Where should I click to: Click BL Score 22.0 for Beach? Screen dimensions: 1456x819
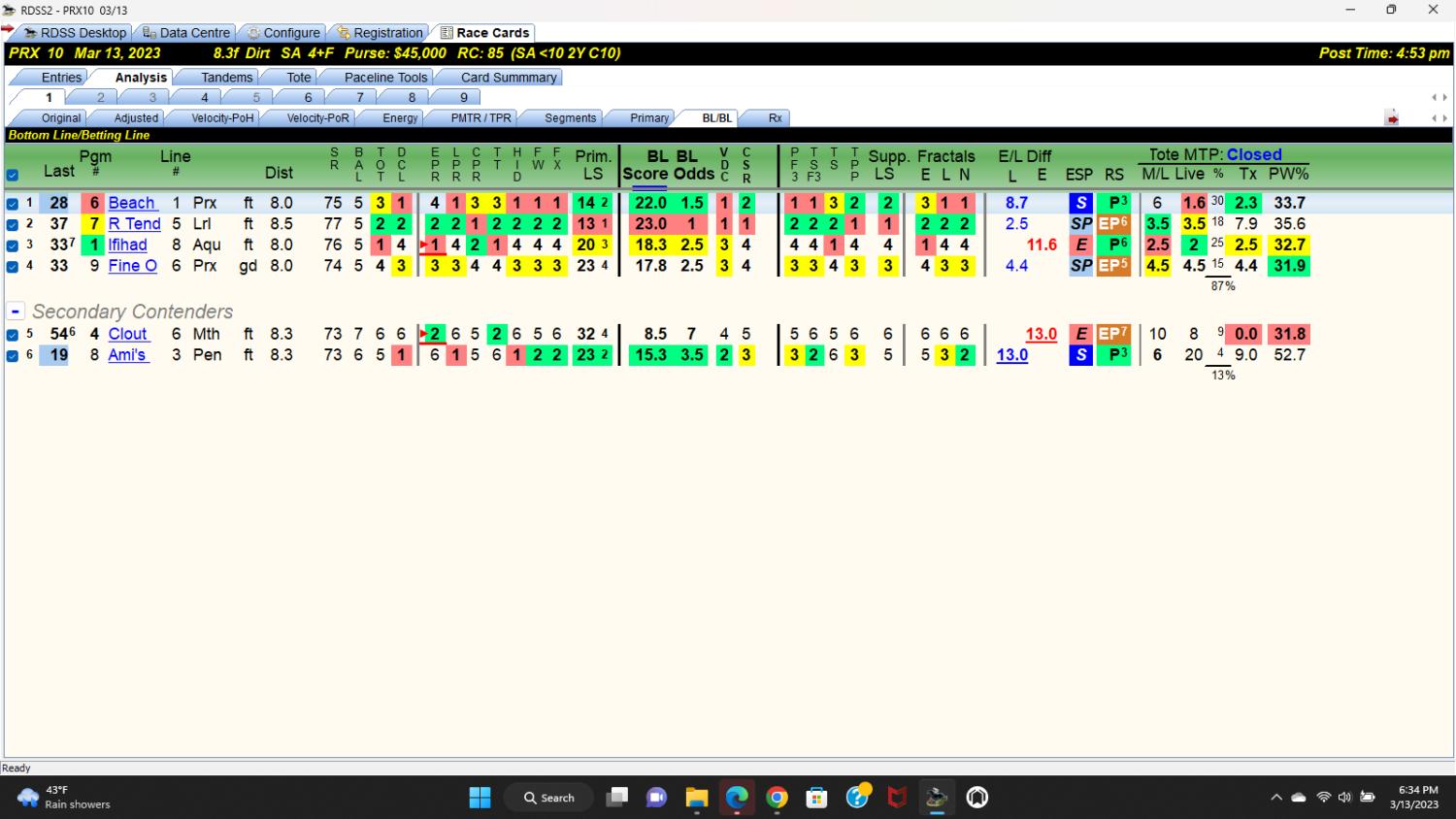(649, 203)
